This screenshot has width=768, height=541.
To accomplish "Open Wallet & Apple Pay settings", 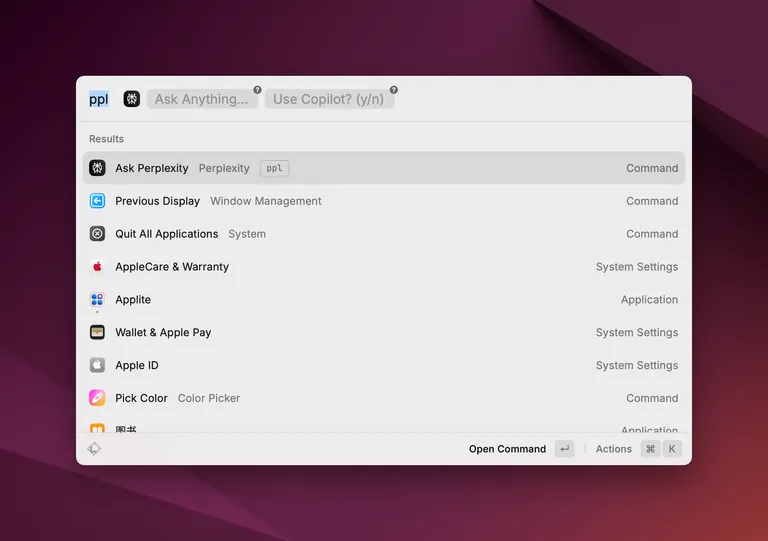I will 384,332.
